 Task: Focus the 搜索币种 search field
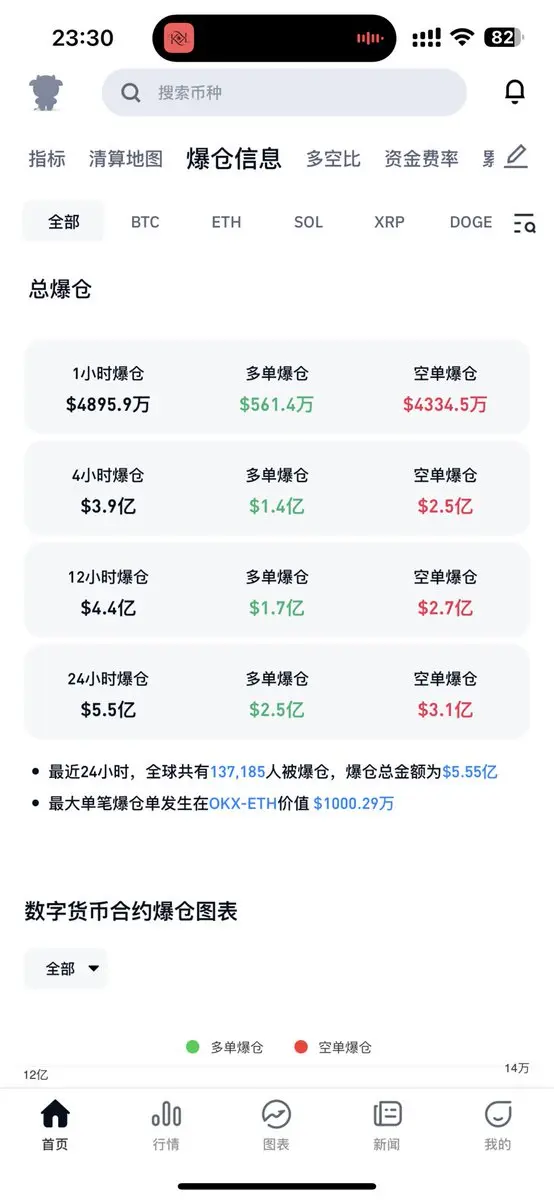[x=284, y=93]
